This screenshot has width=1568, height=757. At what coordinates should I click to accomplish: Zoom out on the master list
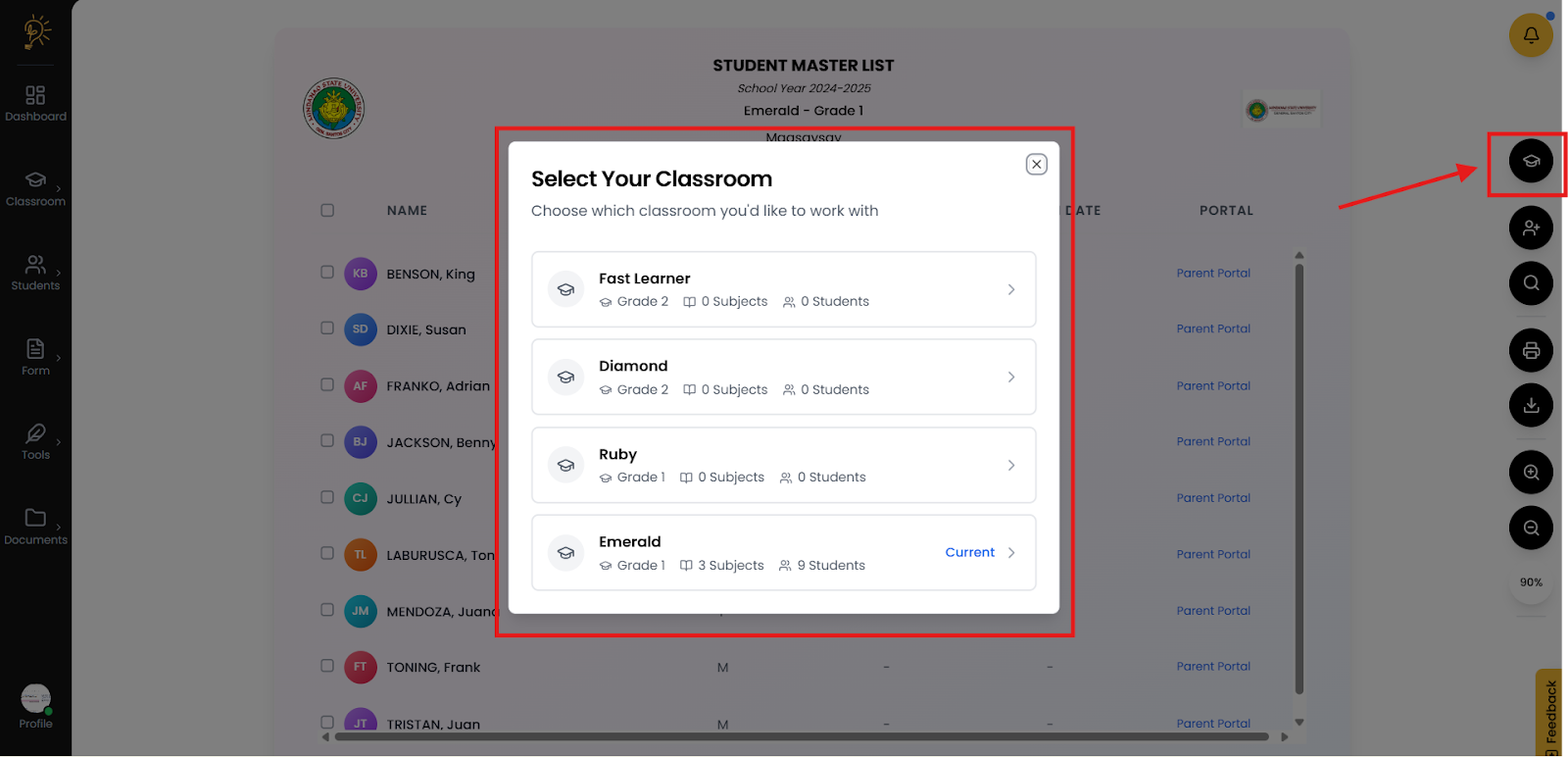pyautogui.click(x=1530, y=528)
